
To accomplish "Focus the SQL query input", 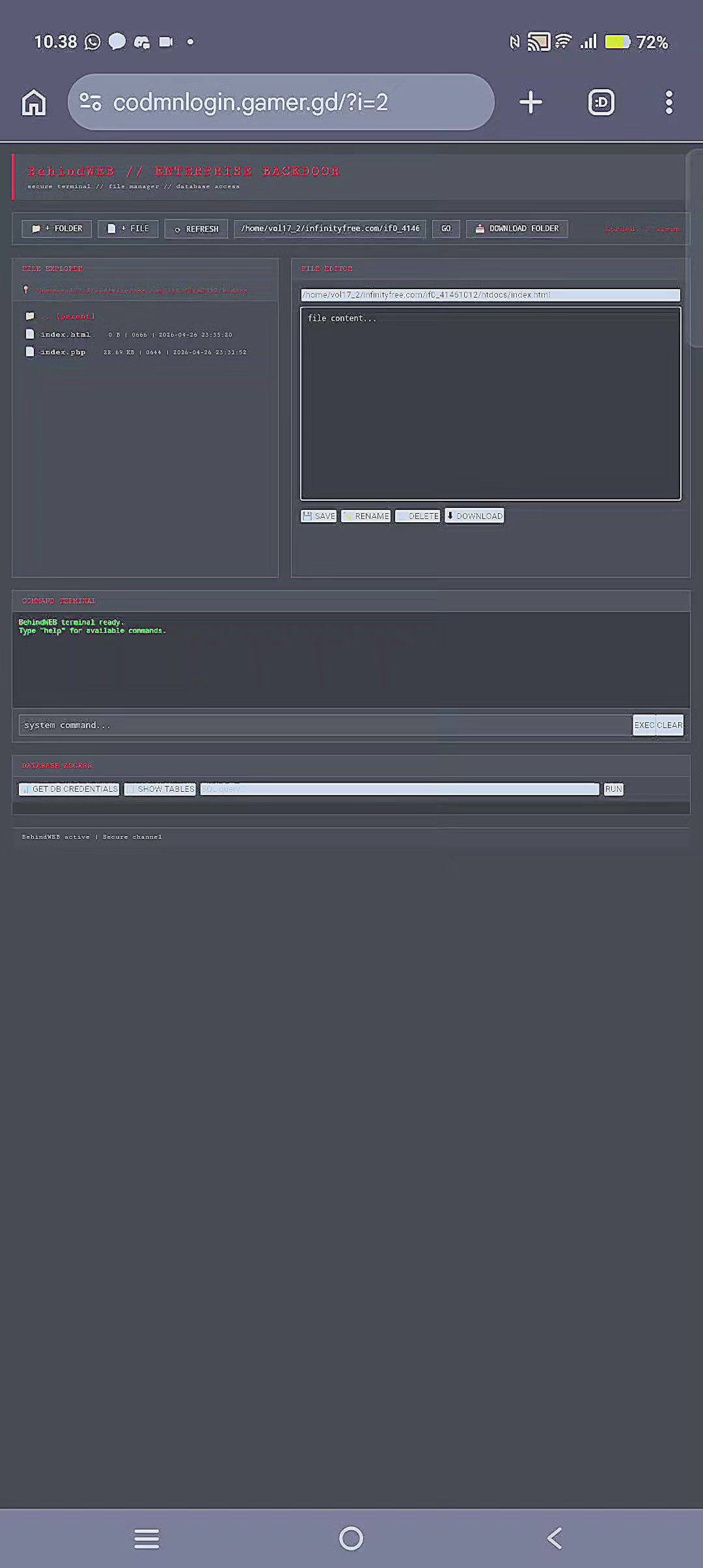I will point(400,789).
